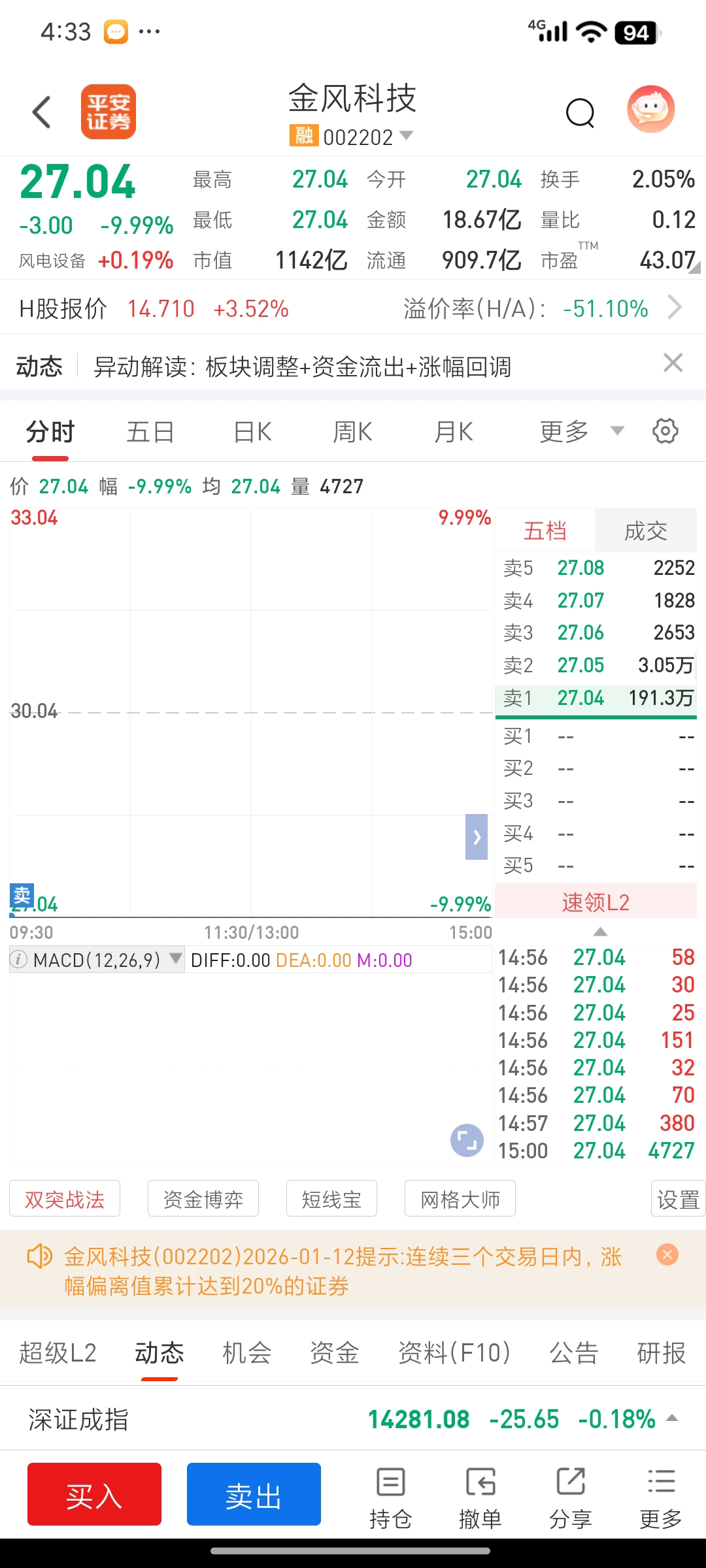
Task: Expand the 深证成指 index bar arrow
Action: (672, 1418)
